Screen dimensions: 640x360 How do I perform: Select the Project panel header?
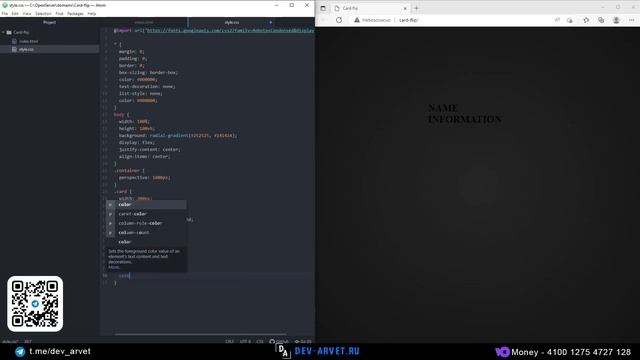pos(49,22)
